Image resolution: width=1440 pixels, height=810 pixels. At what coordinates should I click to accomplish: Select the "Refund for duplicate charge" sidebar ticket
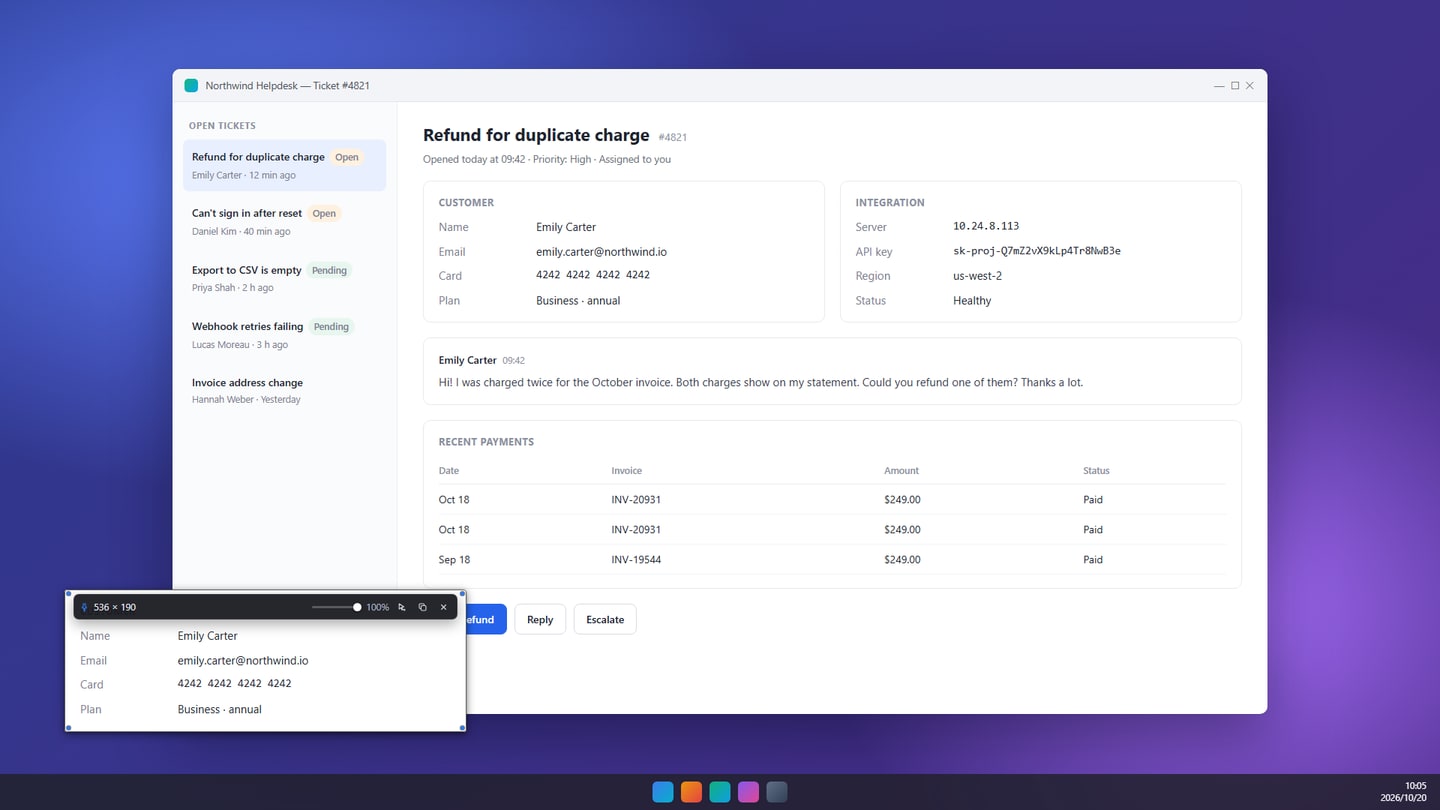pos(284,166)
